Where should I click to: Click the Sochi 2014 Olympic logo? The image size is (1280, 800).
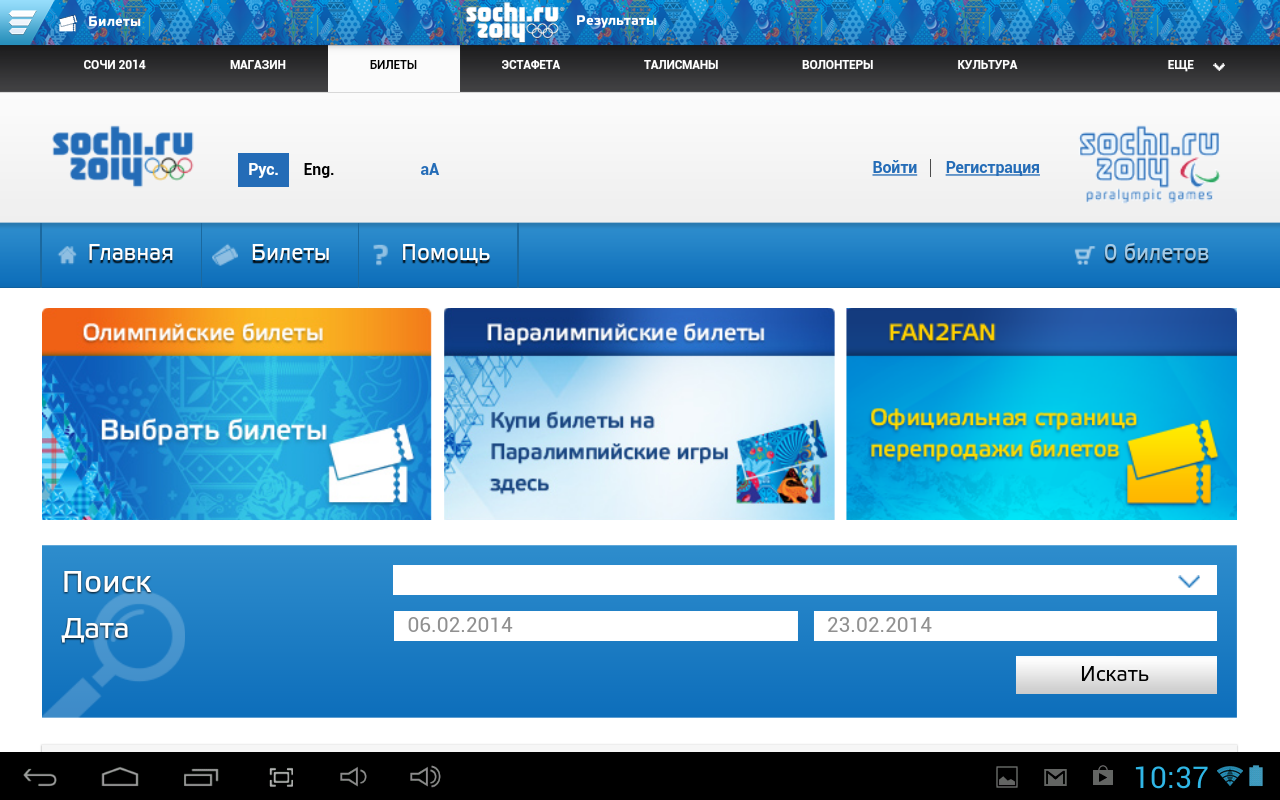(122, 157)
